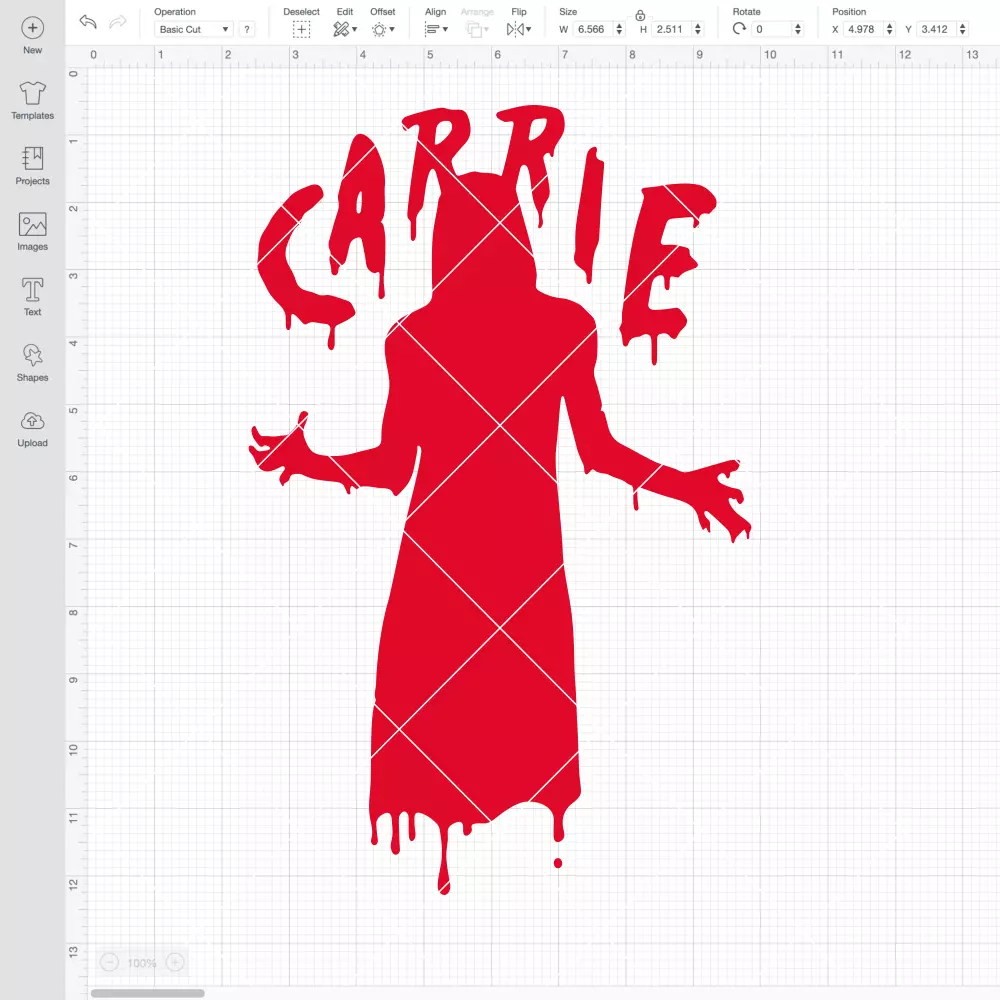Click the Rotate icon
The image size is (1000, 1000).
[739, 29]
